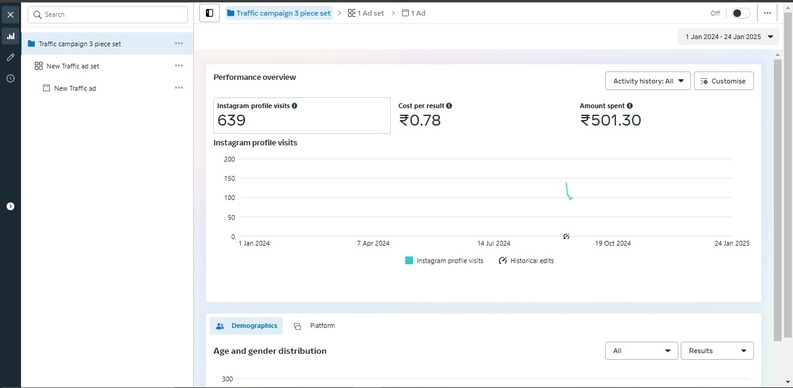Screen dimensions: 793x388
Task: Open more options for Traffic campaign 3 piece set
Action: pyautogui.click(x=179, y=44)
